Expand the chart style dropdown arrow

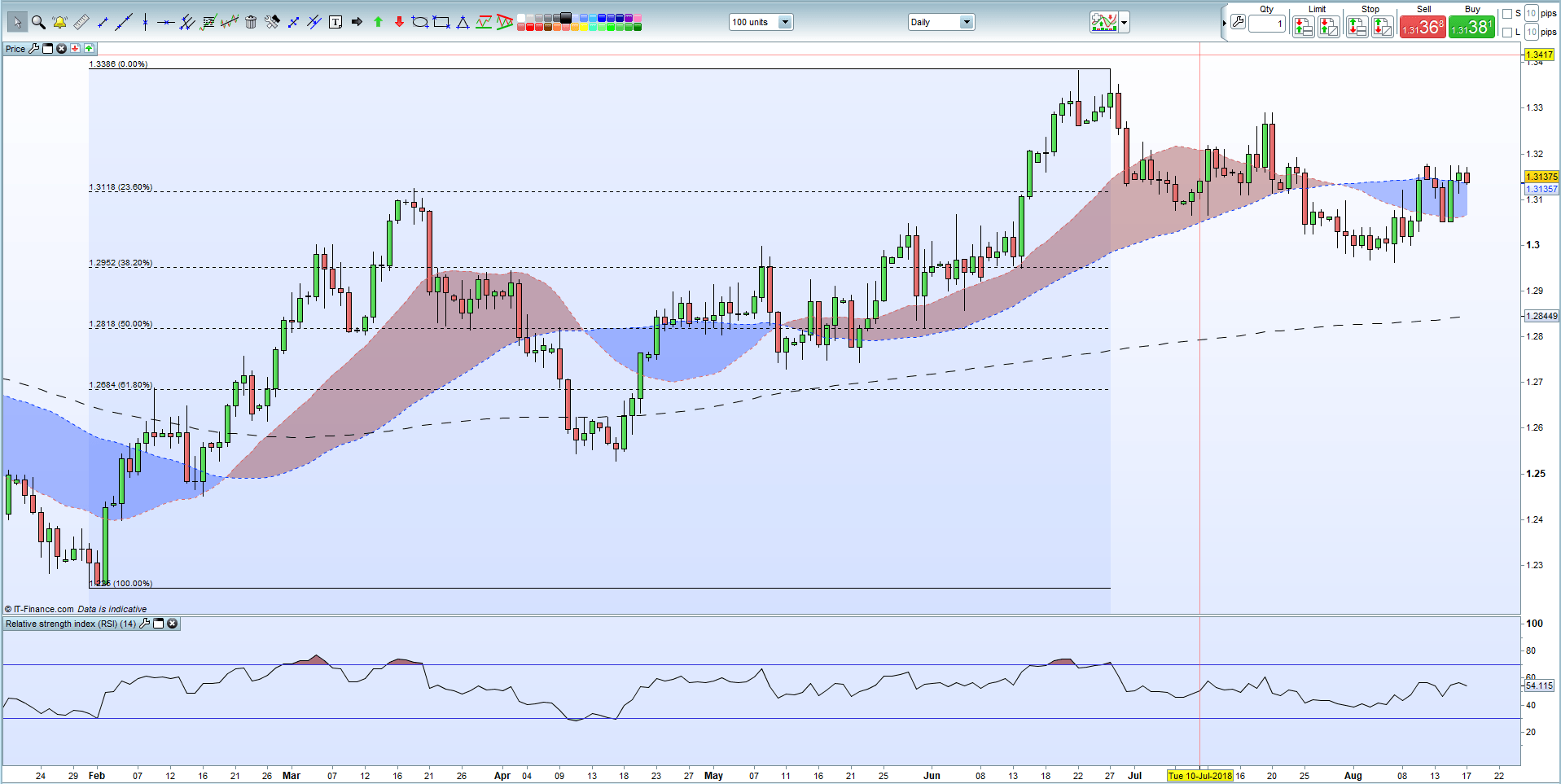(x=1125, y=23)
